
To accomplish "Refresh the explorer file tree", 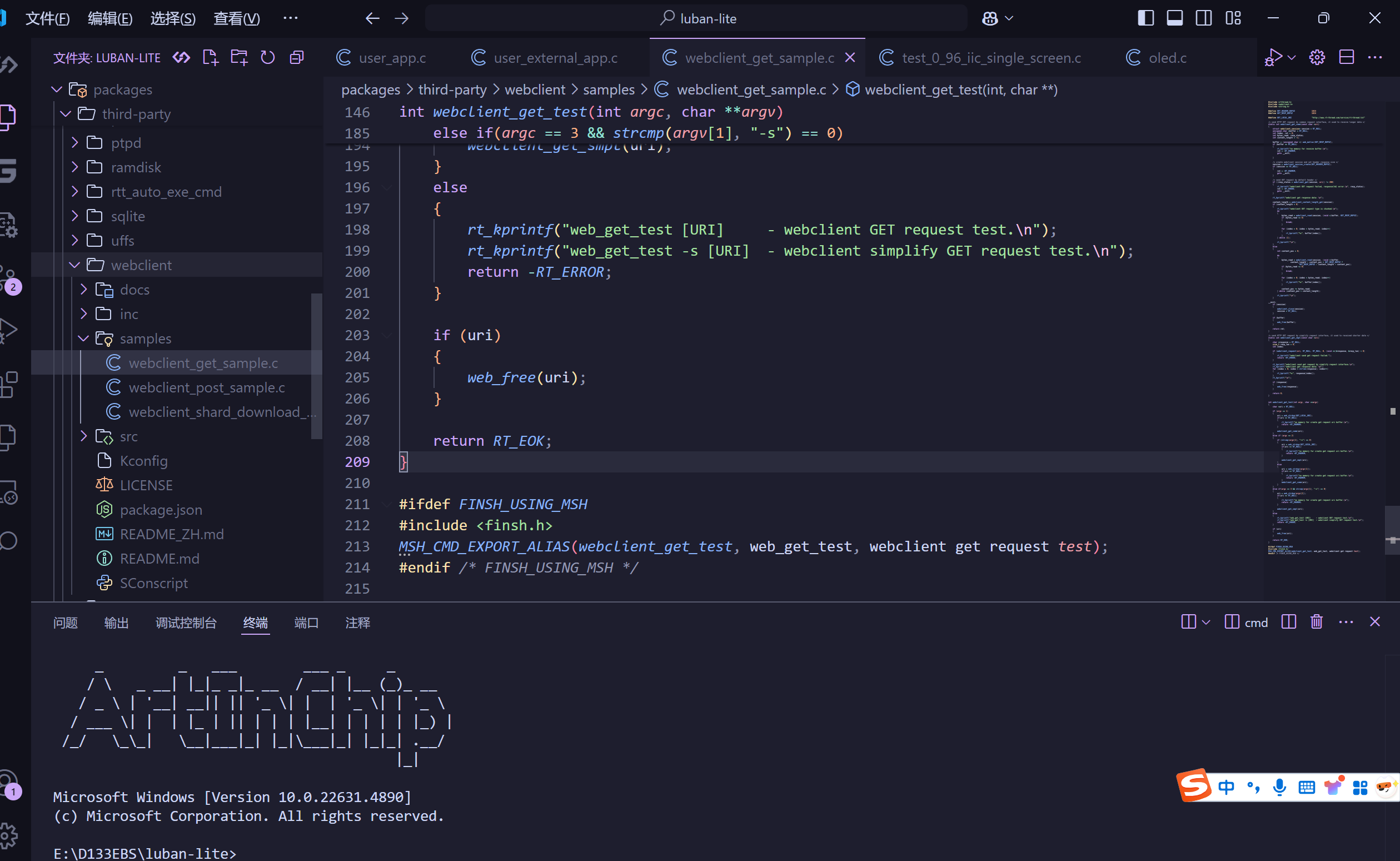I will coord(267,57).
